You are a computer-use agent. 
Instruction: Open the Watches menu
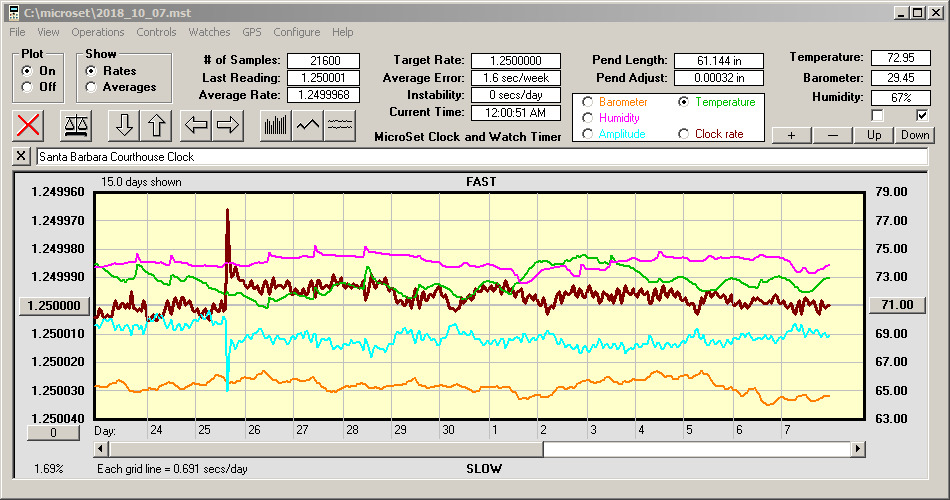pyautogui.click(x=209, y=32)
